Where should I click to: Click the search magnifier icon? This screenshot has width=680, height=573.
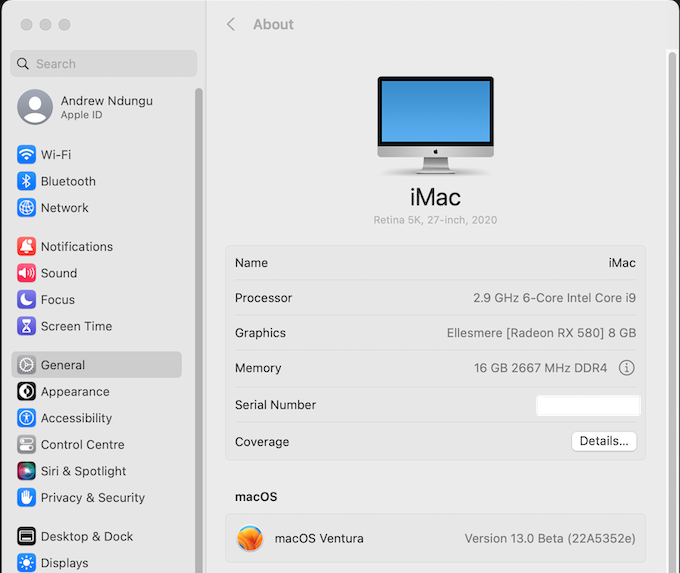[x=23, y=64]
